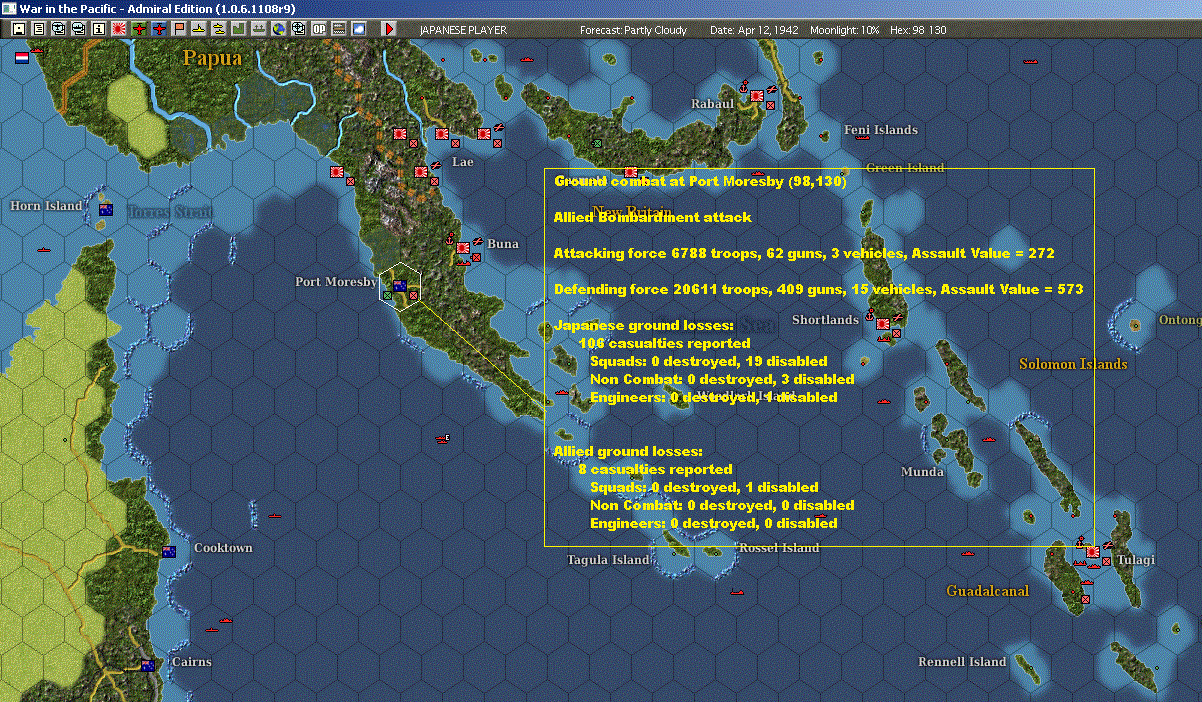Screen dimensions: 1202x702
Task: Click the information 'i' toolbar icon
Action: pos(99,30)
